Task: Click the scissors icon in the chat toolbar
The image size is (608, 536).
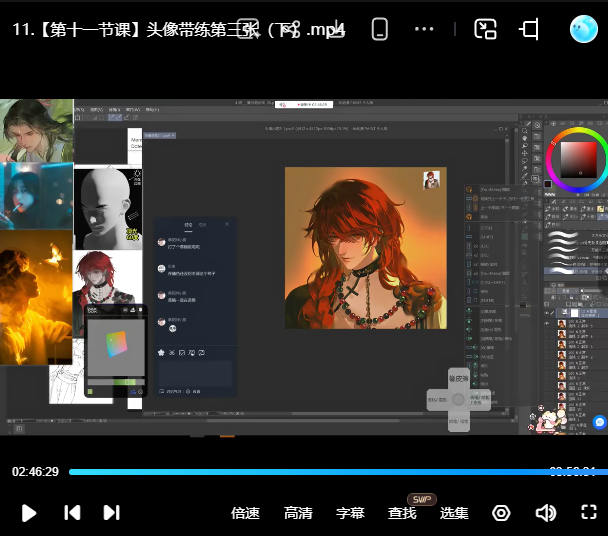Action: coord(172,353)
